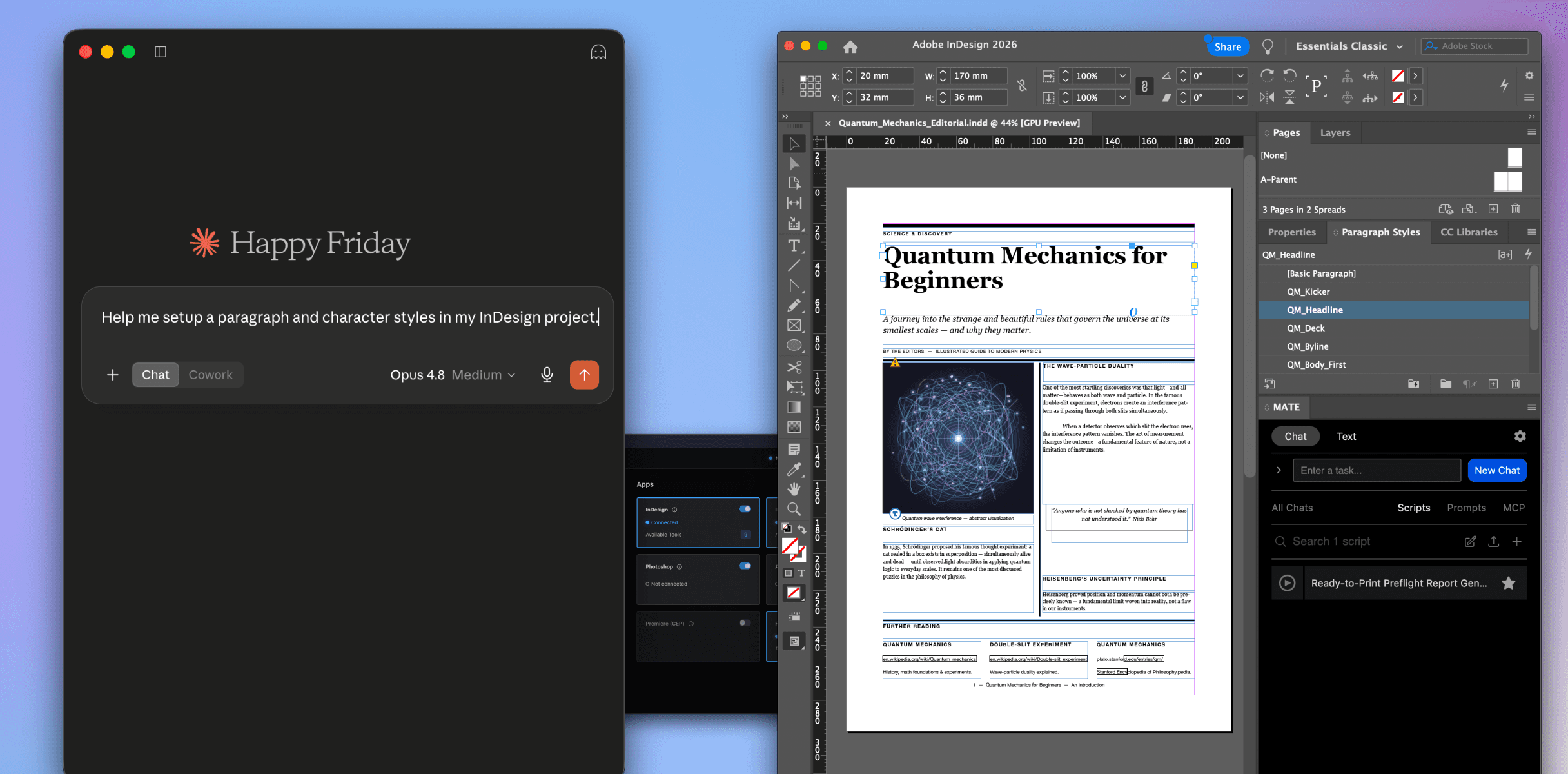
Task: Open the Paragraph Styles panel menu
Action: 1532,232
